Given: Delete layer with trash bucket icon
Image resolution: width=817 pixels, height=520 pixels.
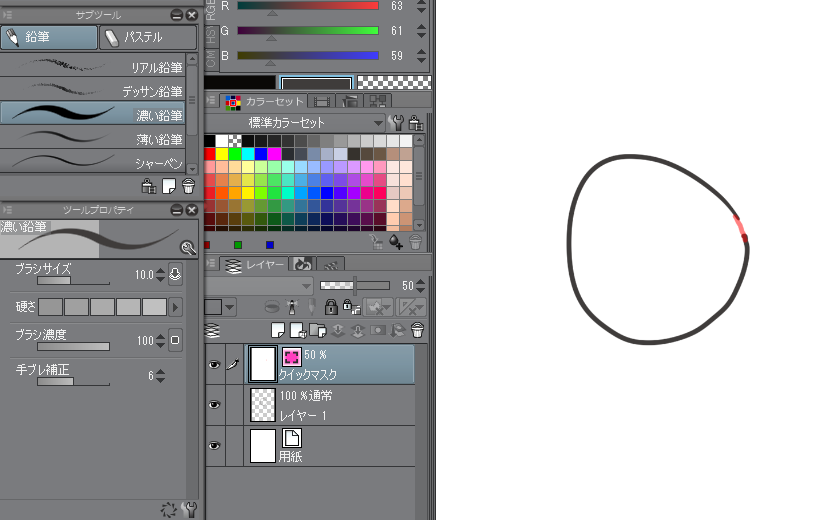Looking at the screenshot, I should click(x=418, y=330).
